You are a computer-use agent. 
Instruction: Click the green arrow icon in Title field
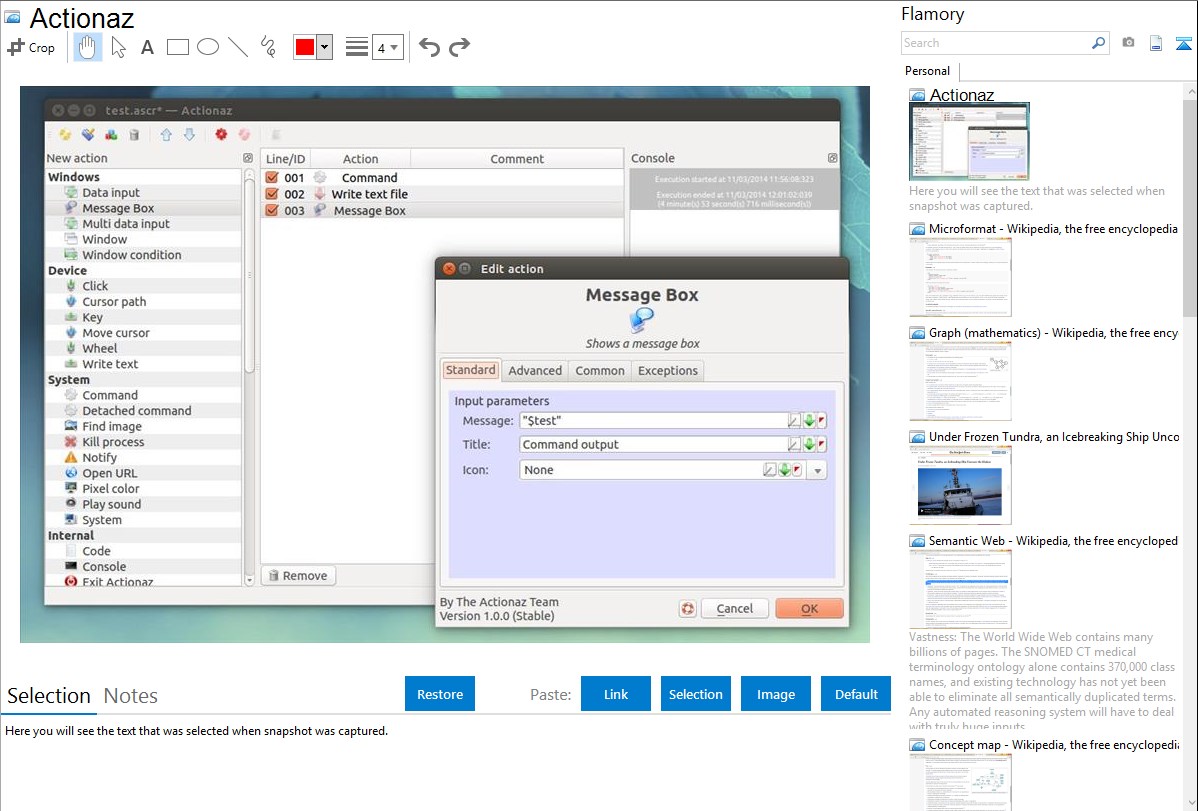point(808,444)
